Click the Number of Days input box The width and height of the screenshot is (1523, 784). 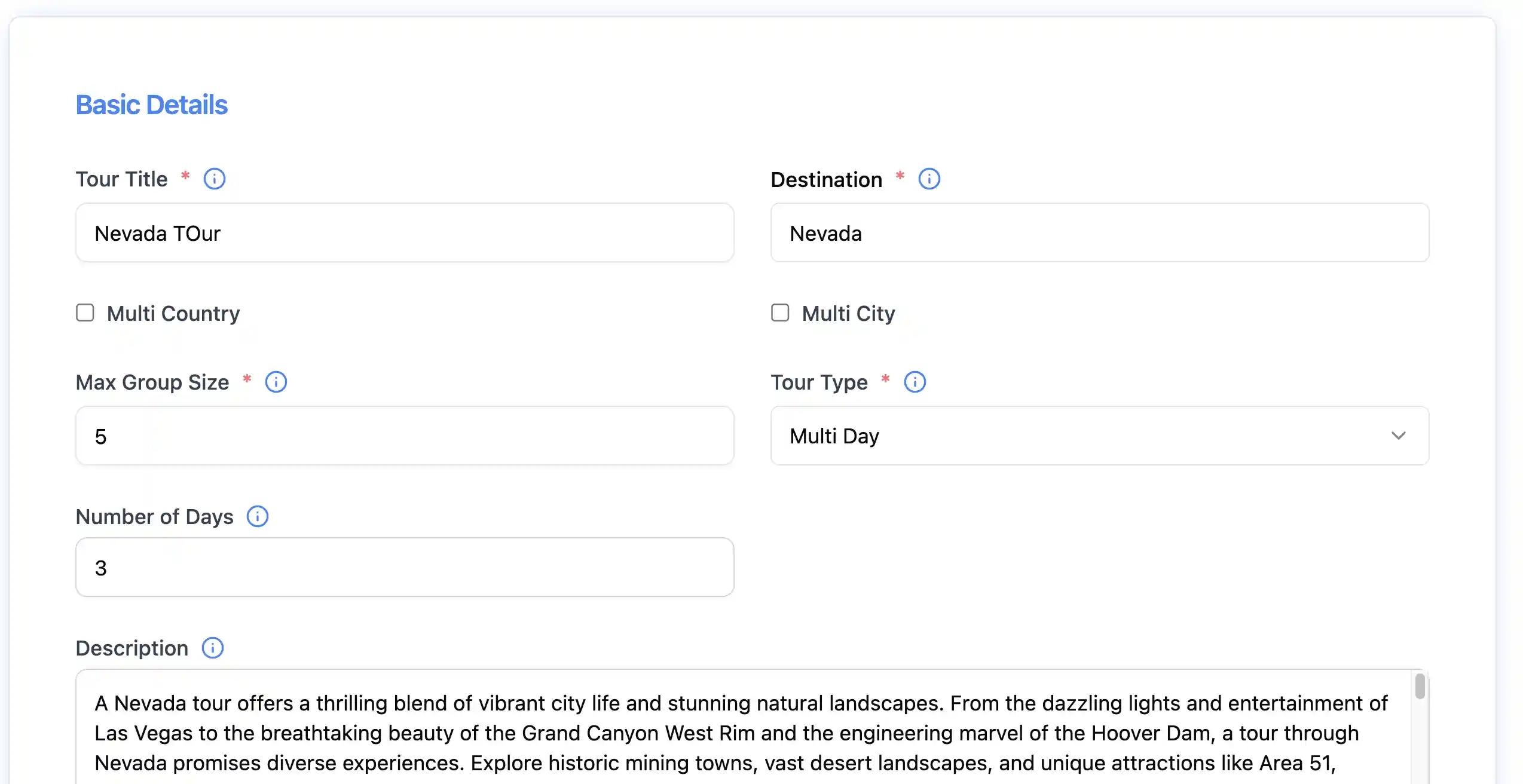pos(404,567)
